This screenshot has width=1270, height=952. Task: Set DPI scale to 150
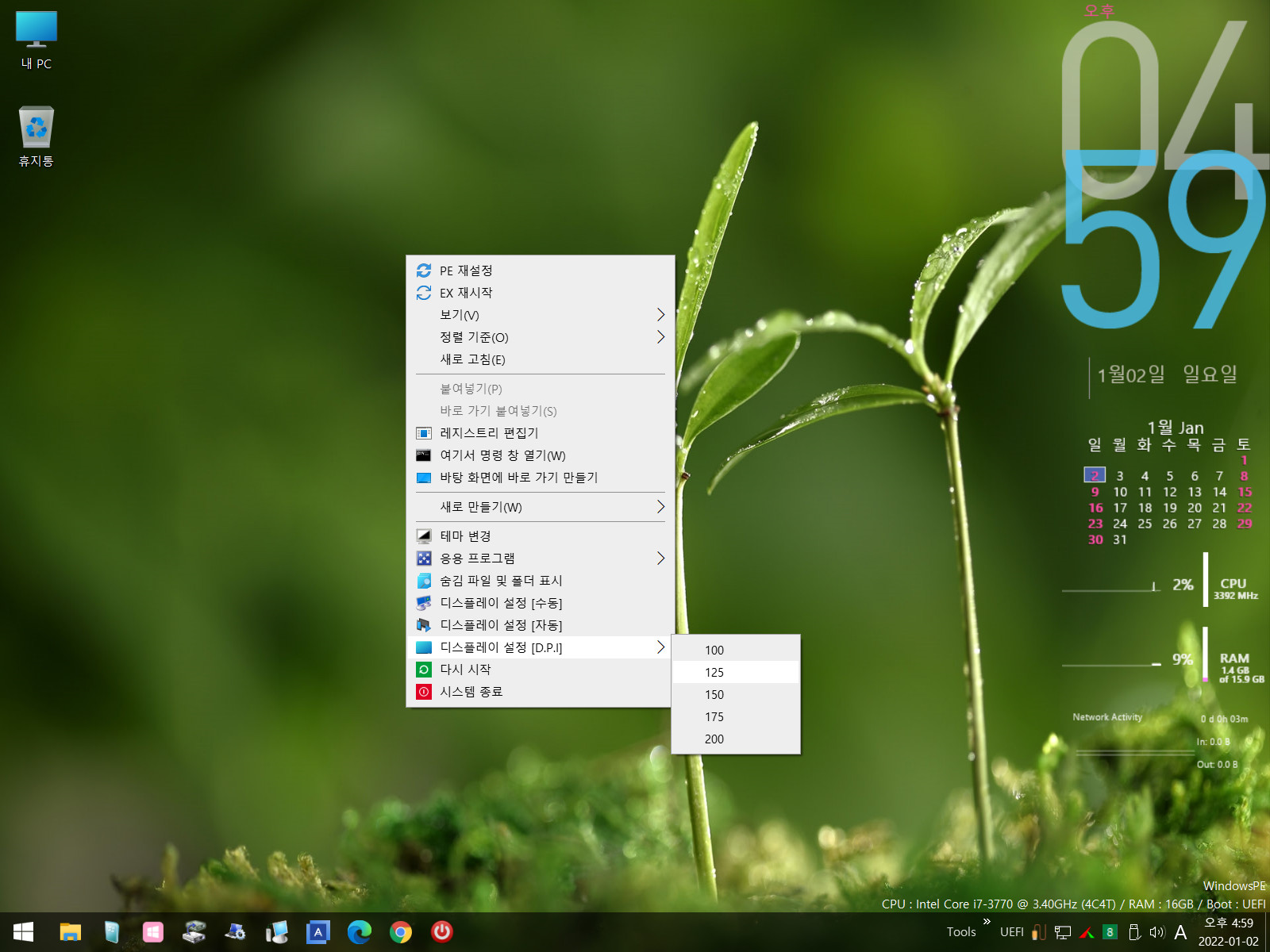point(735,694)
